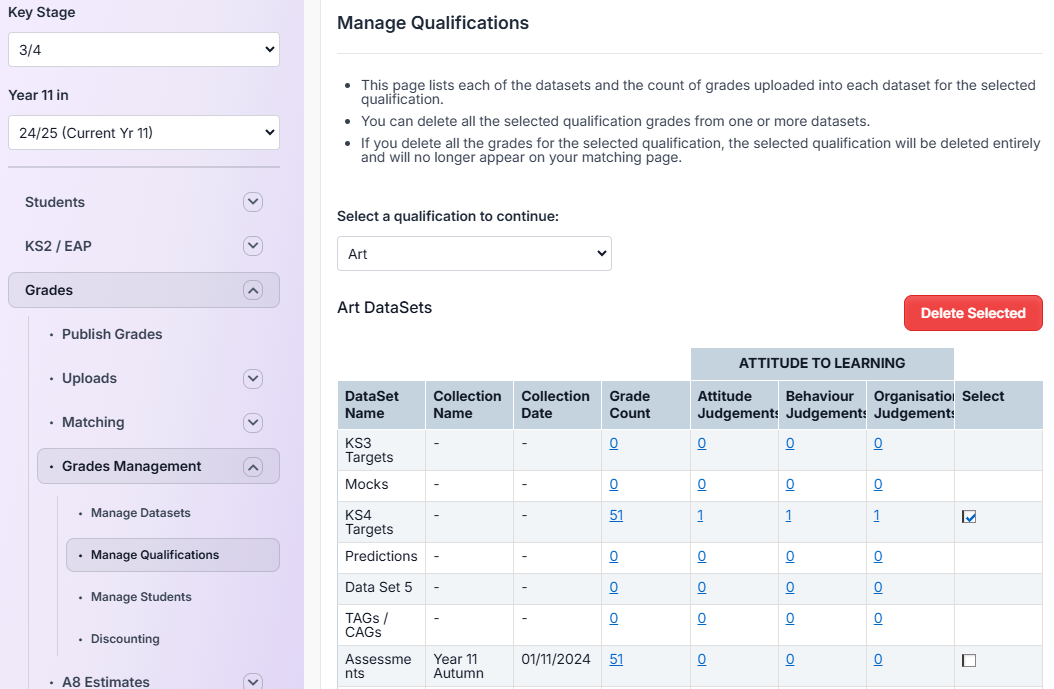Click the Mocks dataset name cell
Viewport: 1054px width, 689px height.
[x=381, y=485]
